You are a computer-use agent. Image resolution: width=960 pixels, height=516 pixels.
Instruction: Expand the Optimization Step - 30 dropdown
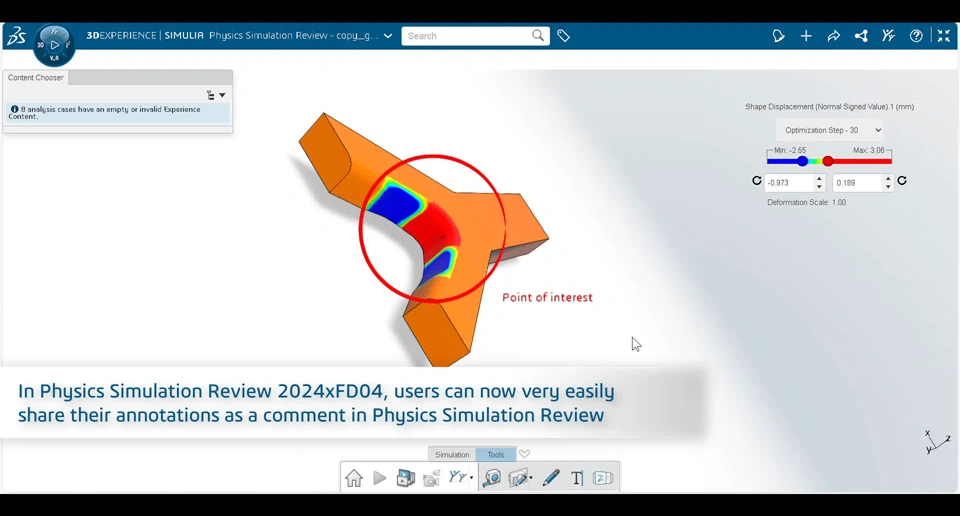point(830,130)
